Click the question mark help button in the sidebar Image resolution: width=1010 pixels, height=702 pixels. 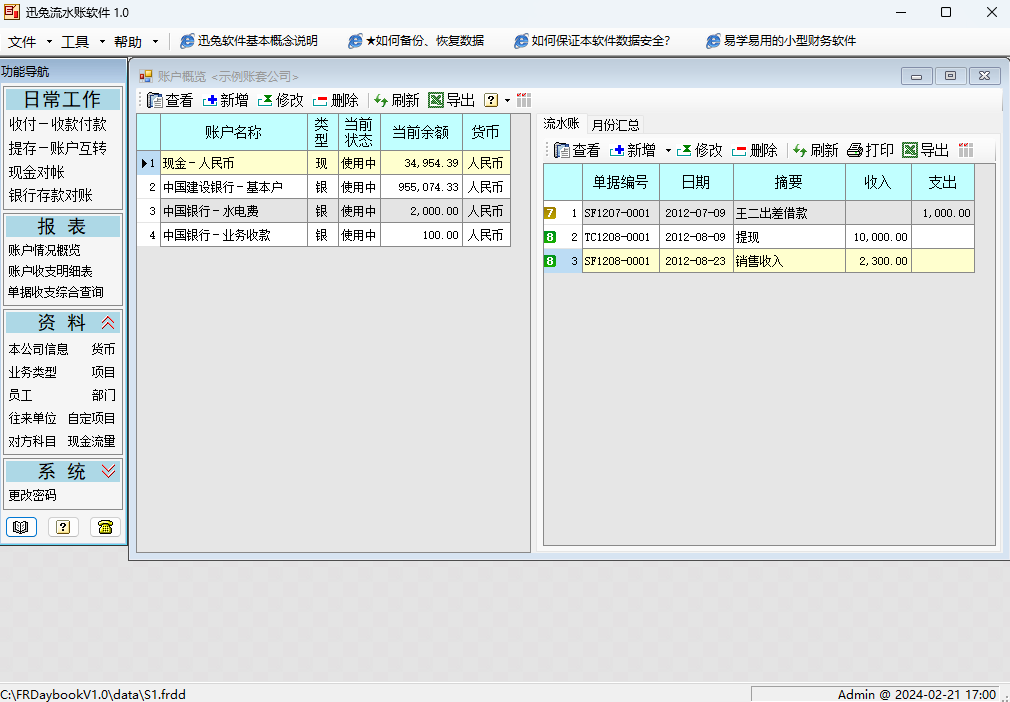pyautogui.click(x=63, y=527)
